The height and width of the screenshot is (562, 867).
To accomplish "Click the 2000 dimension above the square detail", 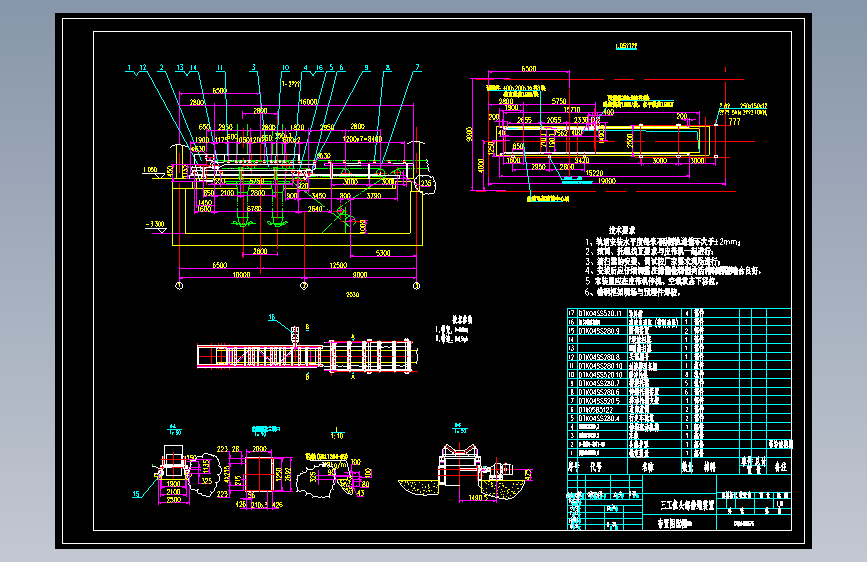I will 259,449.
